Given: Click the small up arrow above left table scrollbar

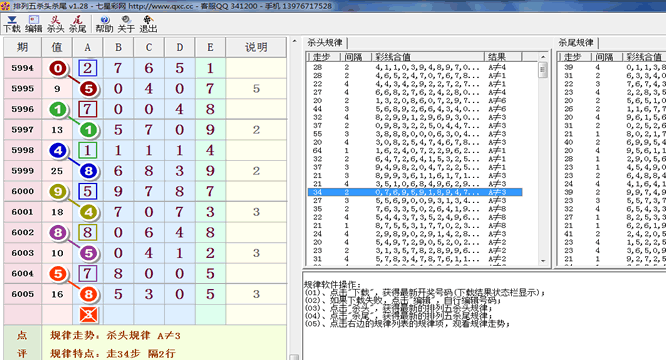Looking at the screenshot, I should (x=295, y=41).
